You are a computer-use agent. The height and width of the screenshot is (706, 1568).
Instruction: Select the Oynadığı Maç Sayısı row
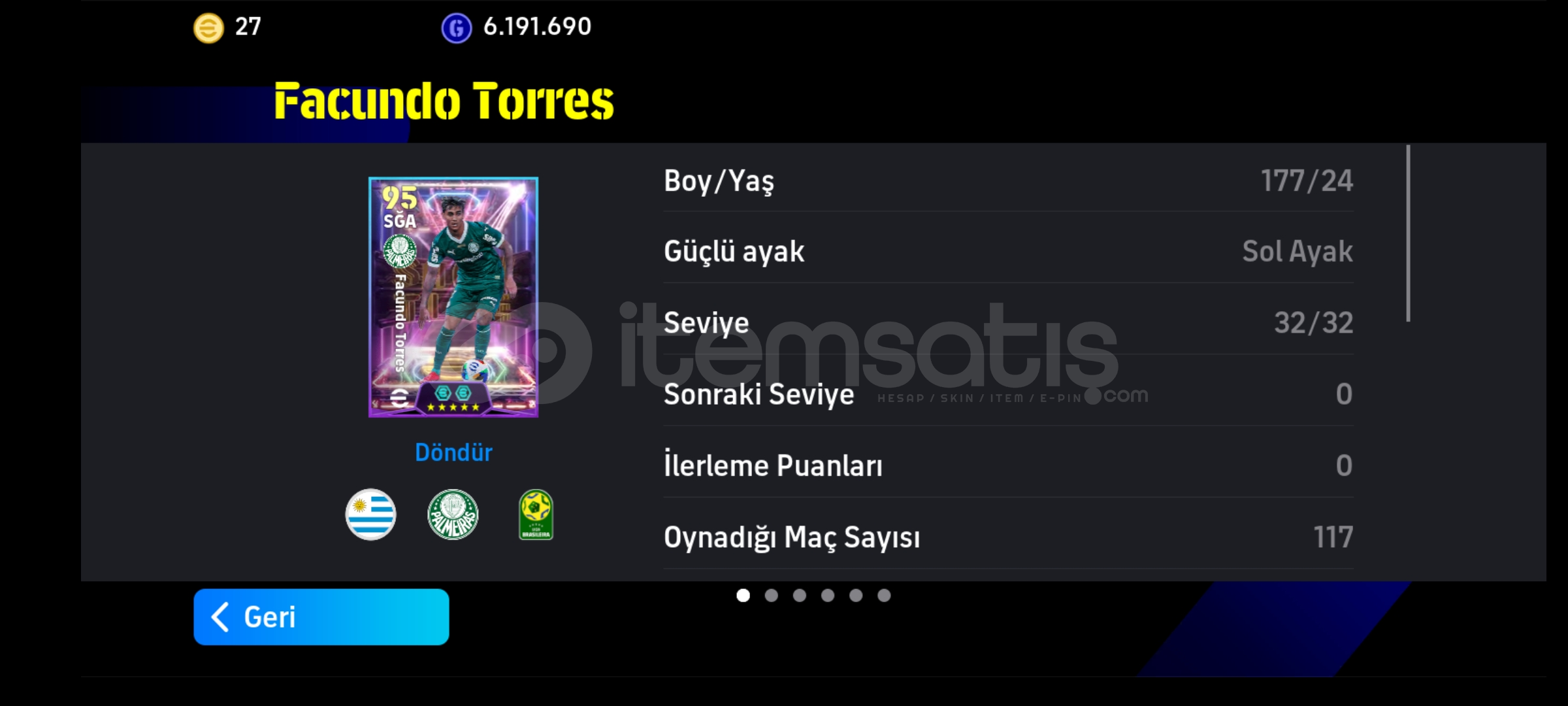pos(1008,537)
